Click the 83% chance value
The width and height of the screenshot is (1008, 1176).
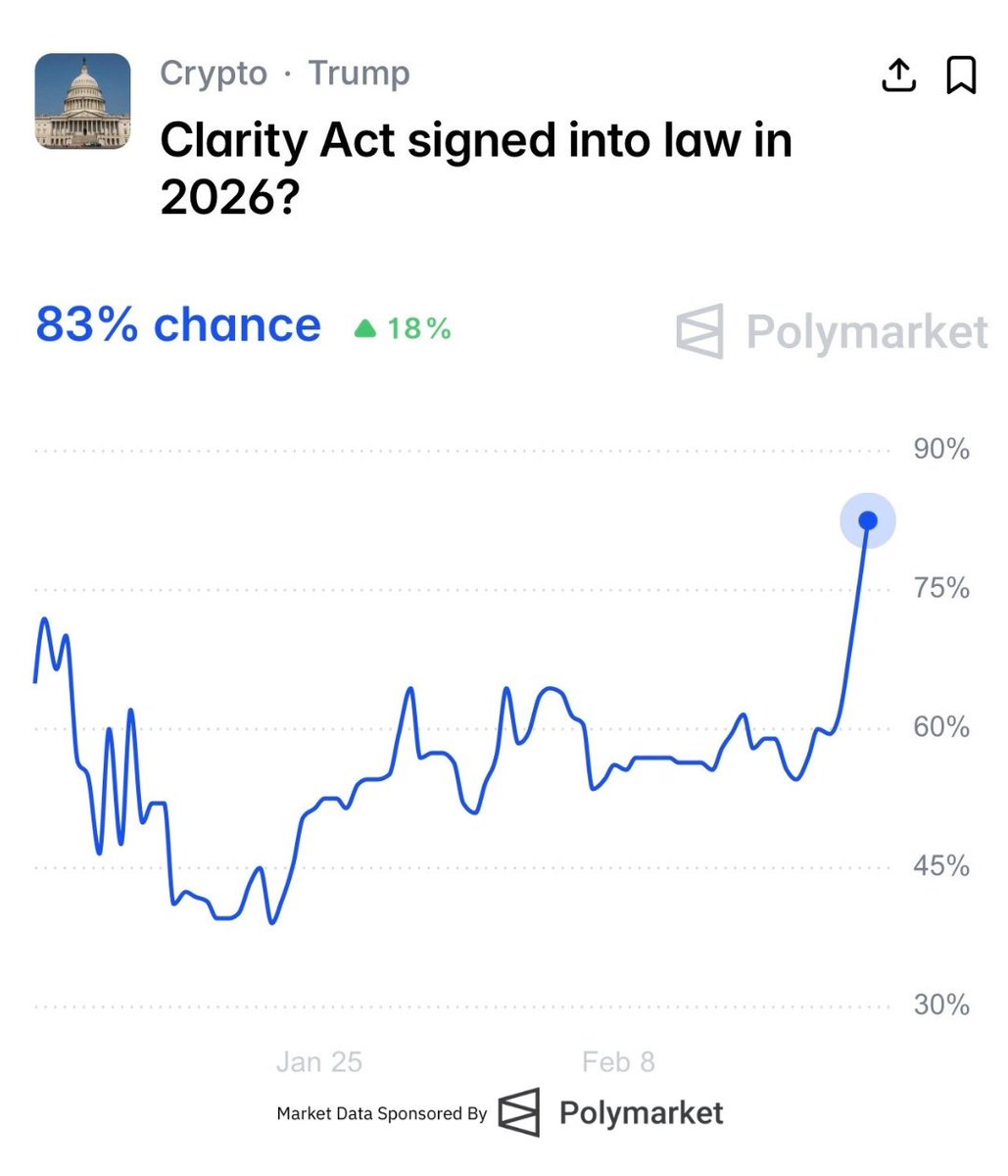[x=178, y=325]
